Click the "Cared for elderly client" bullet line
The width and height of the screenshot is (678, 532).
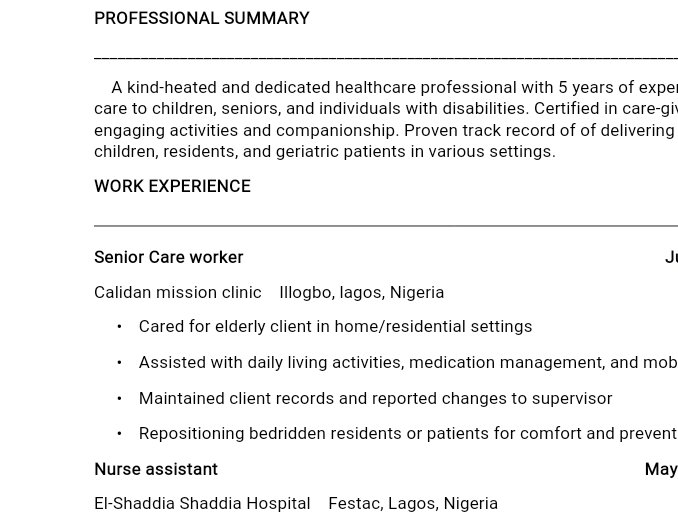click(x=335, y=326)
